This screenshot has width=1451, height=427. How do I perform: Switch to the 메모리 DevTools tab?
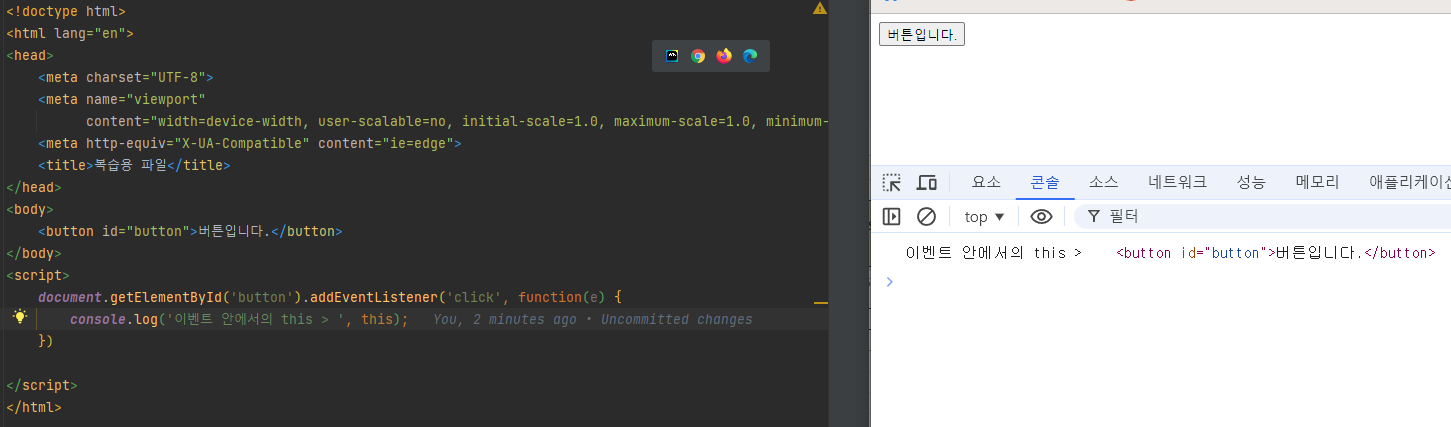point(1317,182)
